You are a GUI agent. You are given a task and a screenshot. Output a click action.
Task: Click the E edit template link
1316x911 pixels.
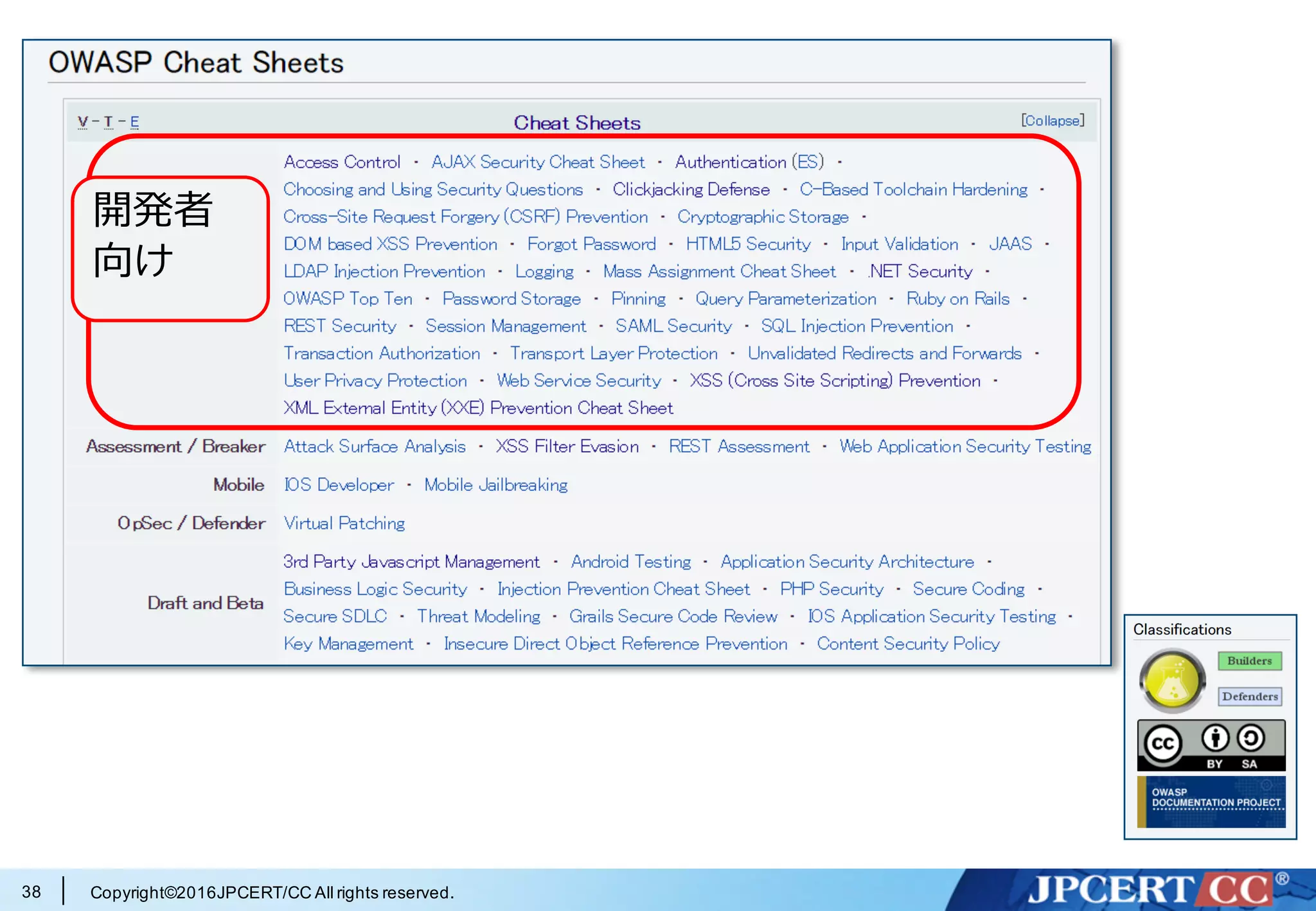tap(134, 121)
